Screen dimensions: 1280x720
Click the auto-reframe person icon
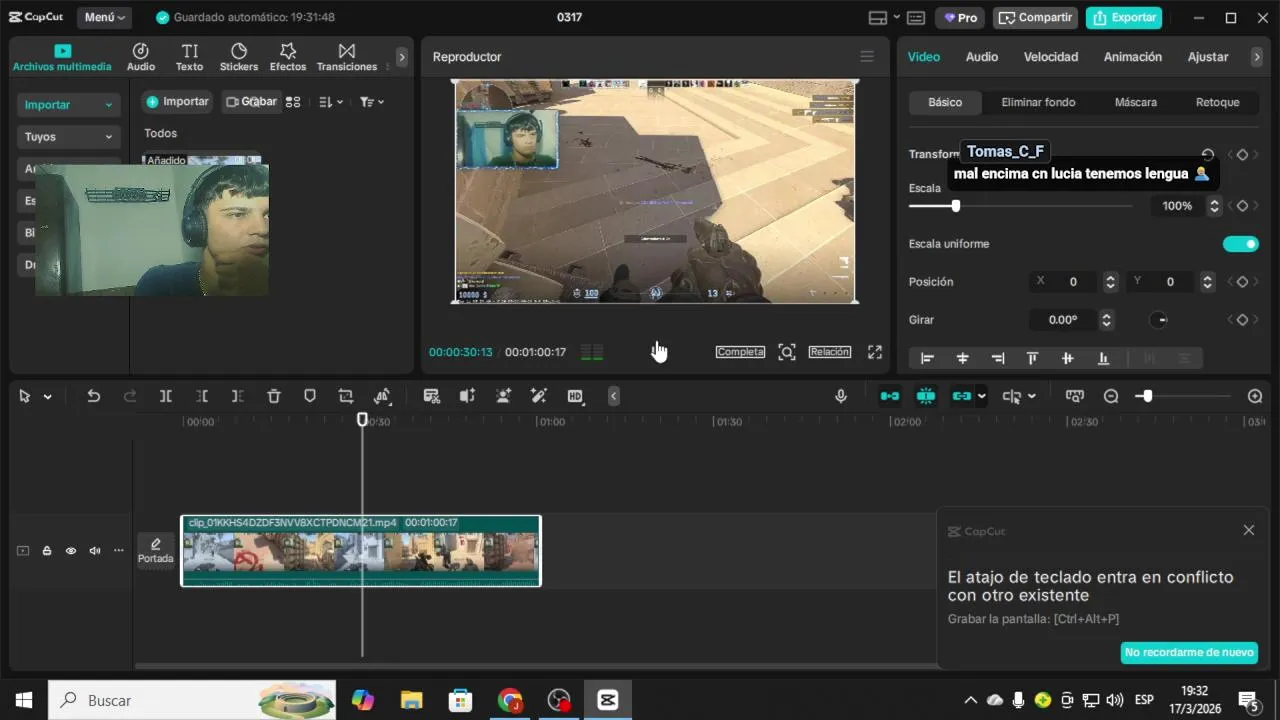tap(503, 396)
